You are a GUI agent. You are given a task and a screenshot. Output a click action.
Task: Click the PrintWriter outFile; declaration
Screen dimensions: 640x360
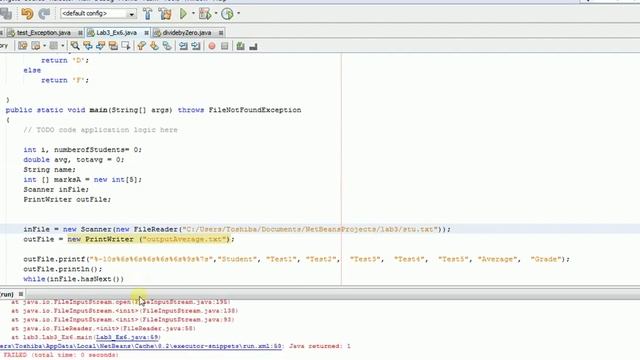tap(67, 200)
